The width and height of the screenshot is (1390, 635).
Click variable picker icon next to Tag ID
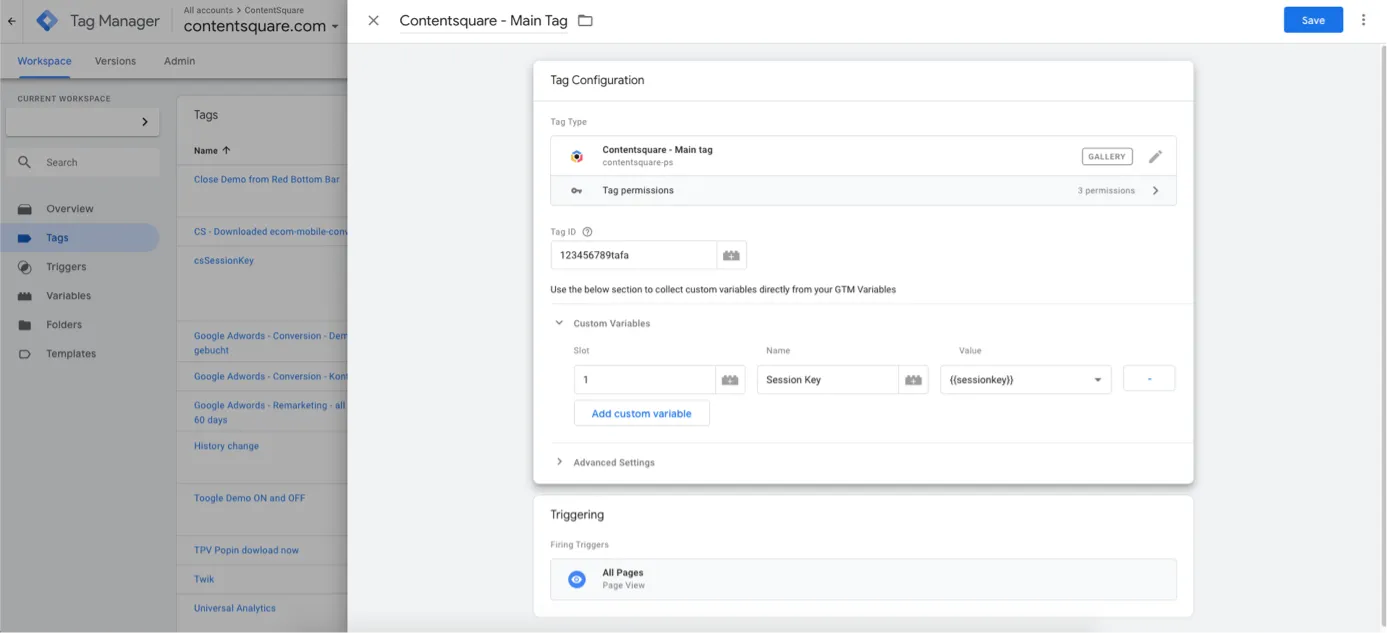click(731, 255)
